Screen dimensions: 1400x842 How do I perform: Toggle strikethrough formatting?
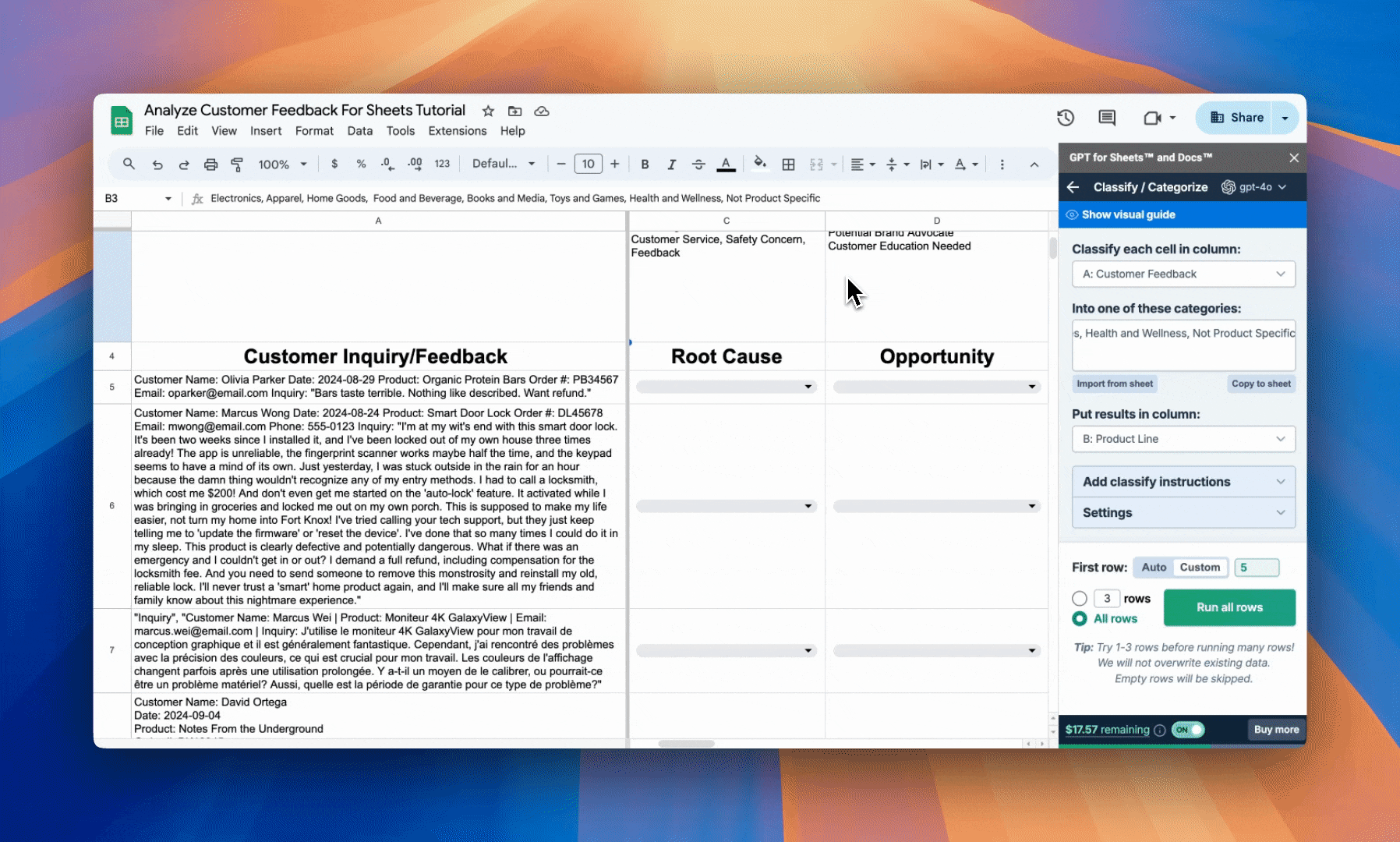(698, 164)
